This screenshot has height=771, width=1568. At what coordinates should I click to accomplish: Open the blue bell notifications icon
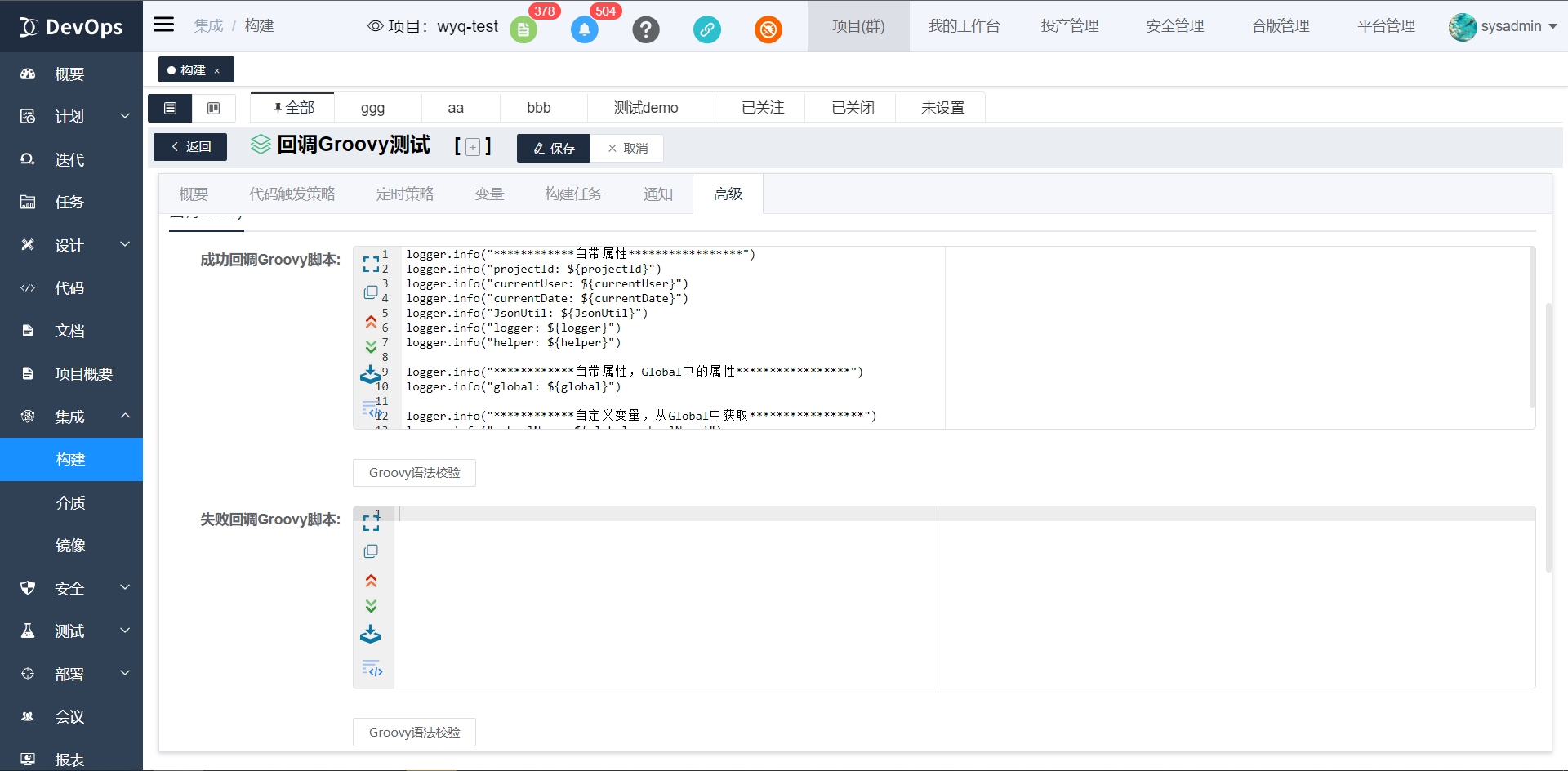tap(584, 30)
